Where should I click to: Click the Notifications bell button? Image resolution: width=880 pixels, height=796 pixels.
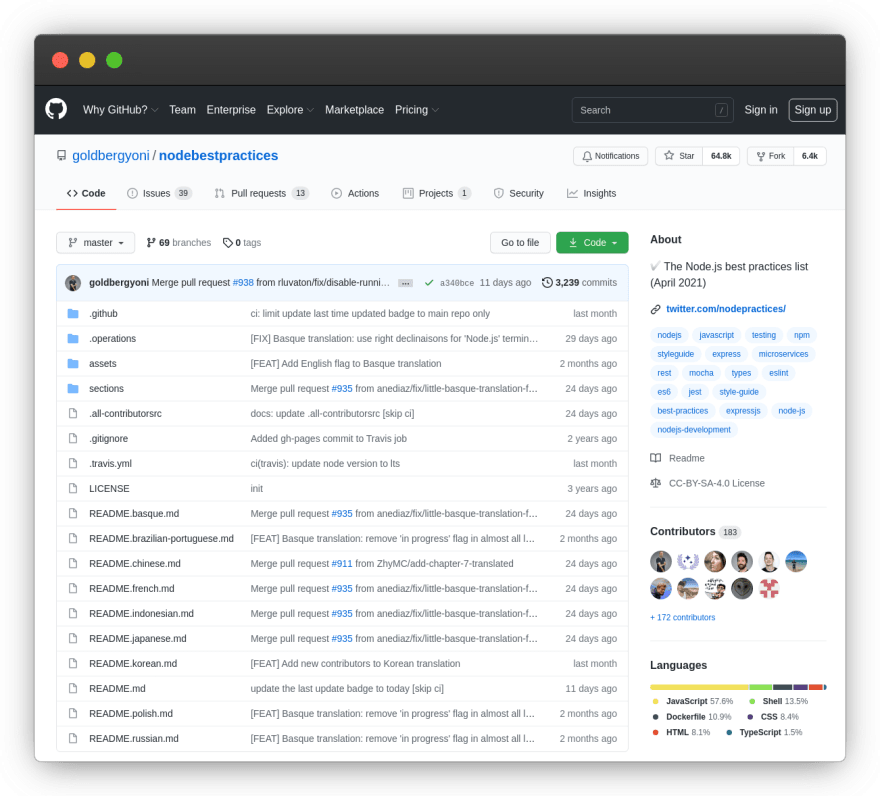pos(611,156)
